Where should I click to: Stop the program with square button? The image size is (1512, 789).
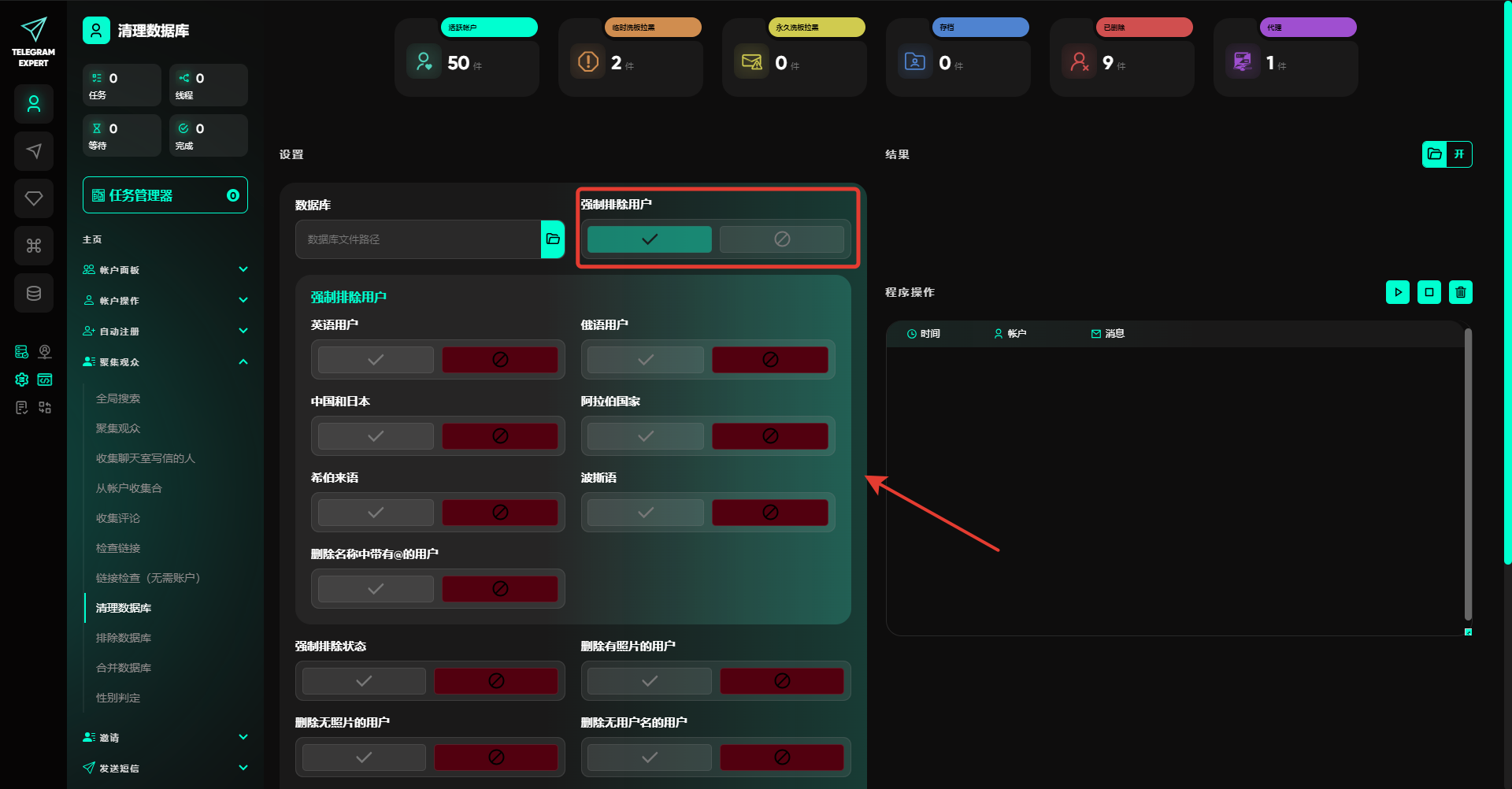(x=1429, y=292)
